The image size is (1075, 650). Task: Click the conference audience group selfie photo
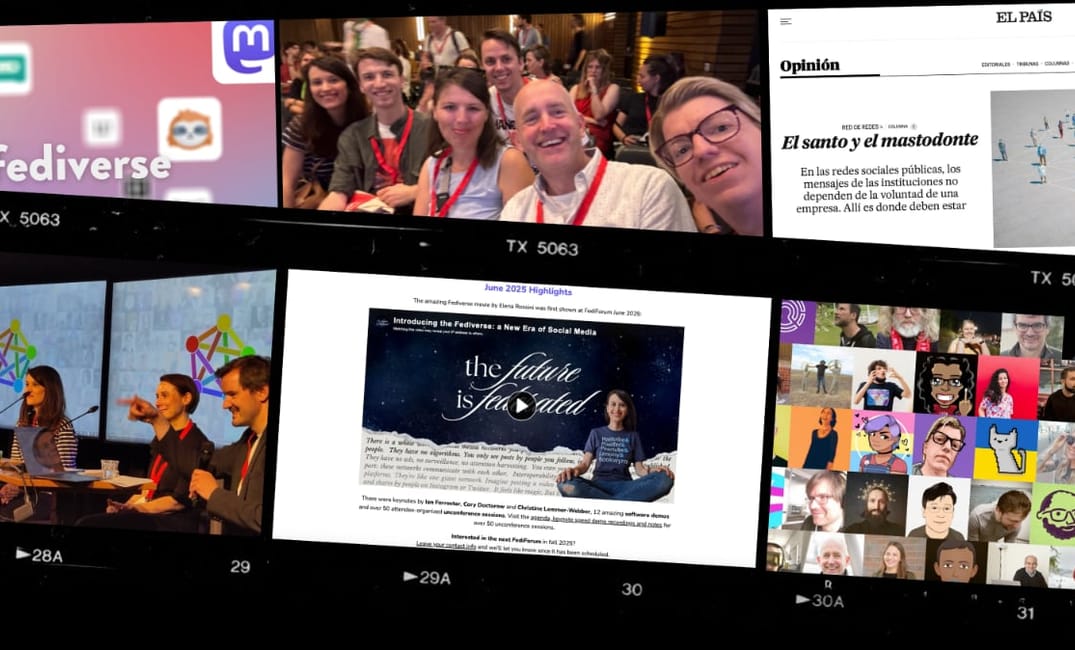[x=521, y=123]
